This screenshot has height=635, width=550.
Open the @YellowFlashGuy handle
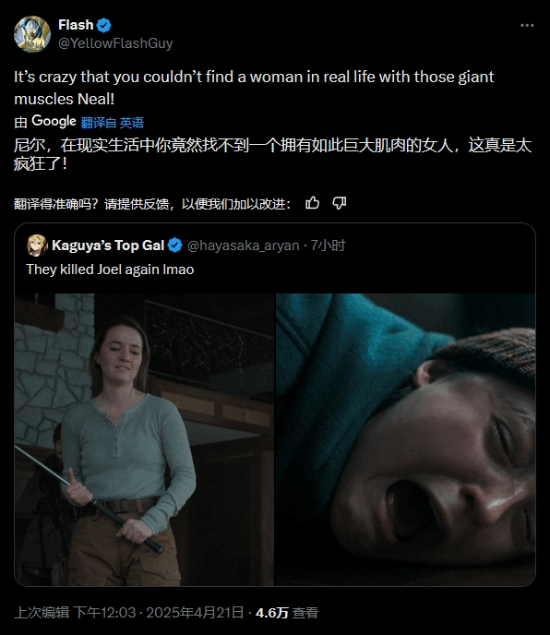pos(115,43)
